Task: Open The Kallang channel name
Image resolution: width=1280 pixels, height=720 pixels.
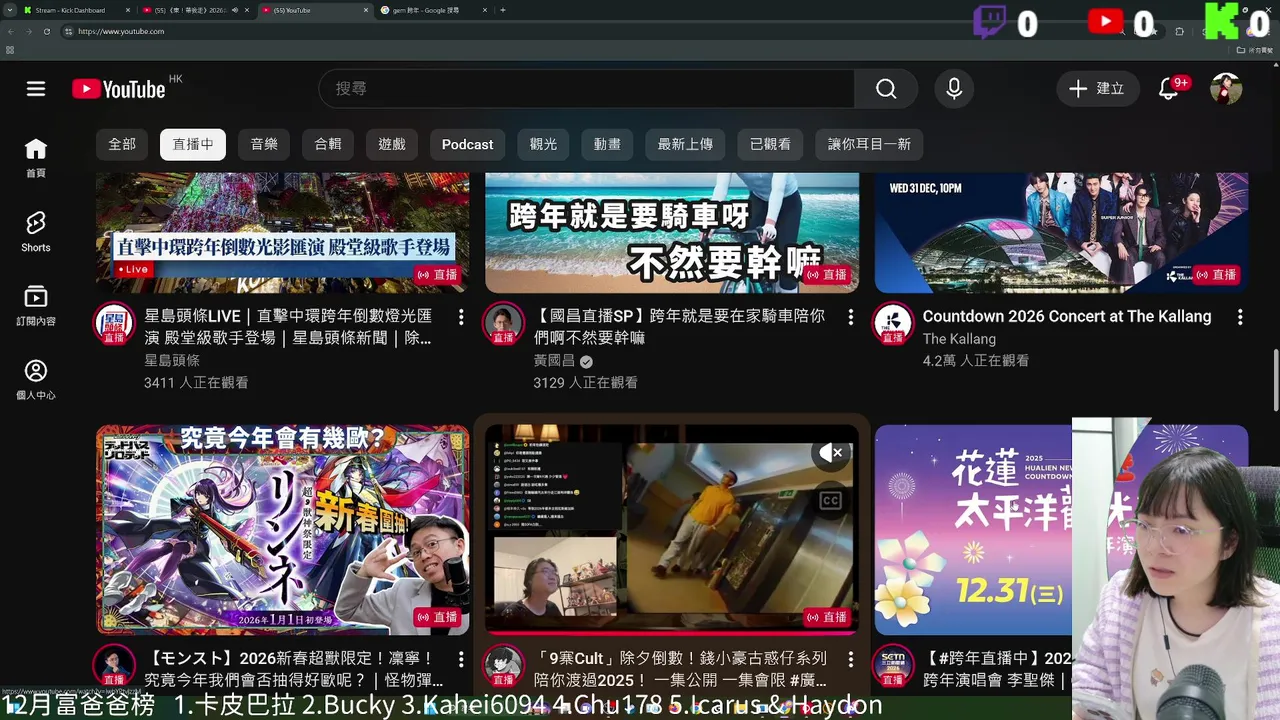Action: (959, 339)
